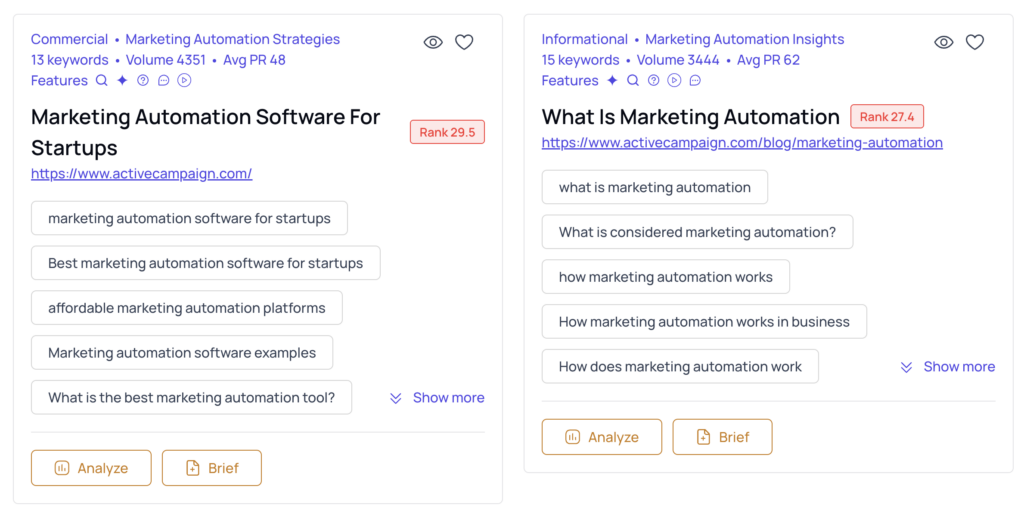Click the magnifier icon in What Is Marketing Automation card

[x=633, y=81]
